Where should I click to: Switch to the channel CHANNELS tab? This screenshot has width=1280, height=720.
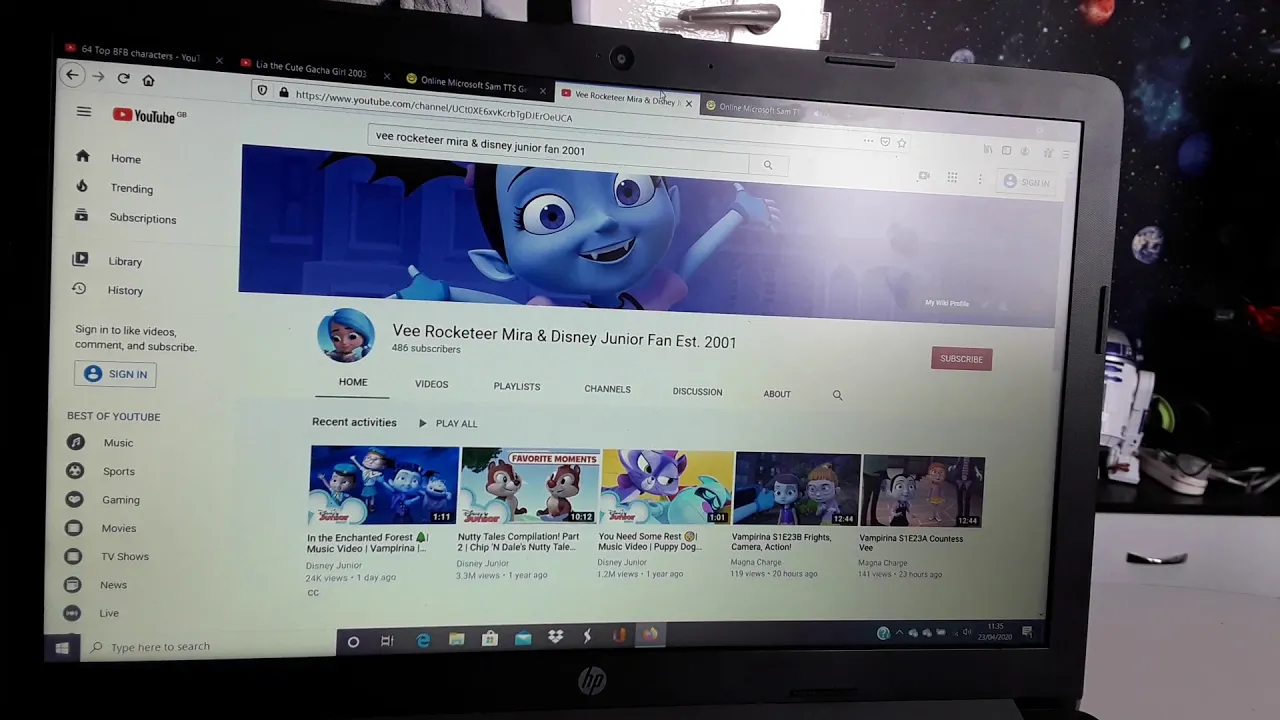tap(607, 389)
